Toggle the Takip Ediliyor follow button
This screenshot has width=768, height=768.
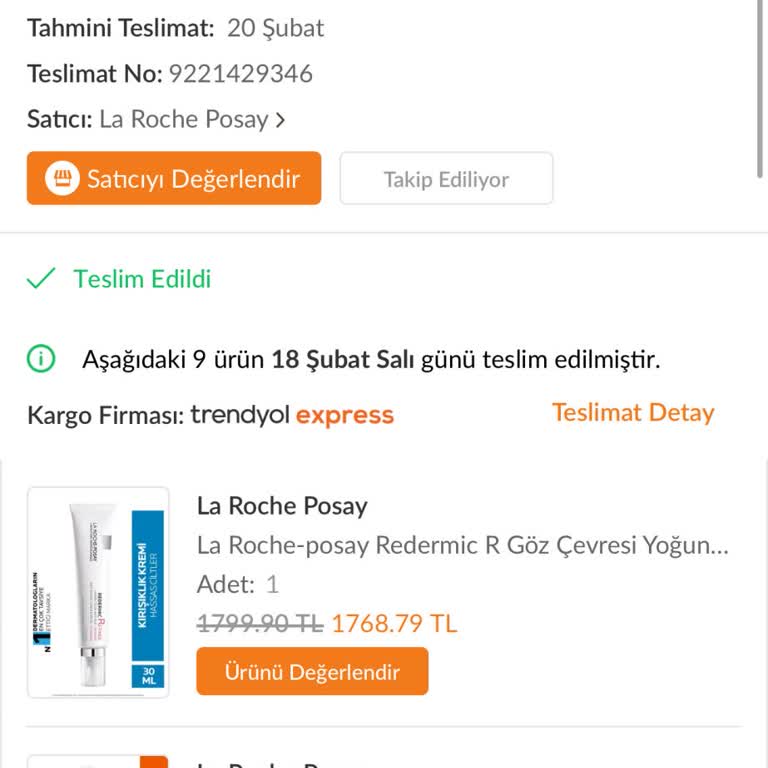coord(446,179)
